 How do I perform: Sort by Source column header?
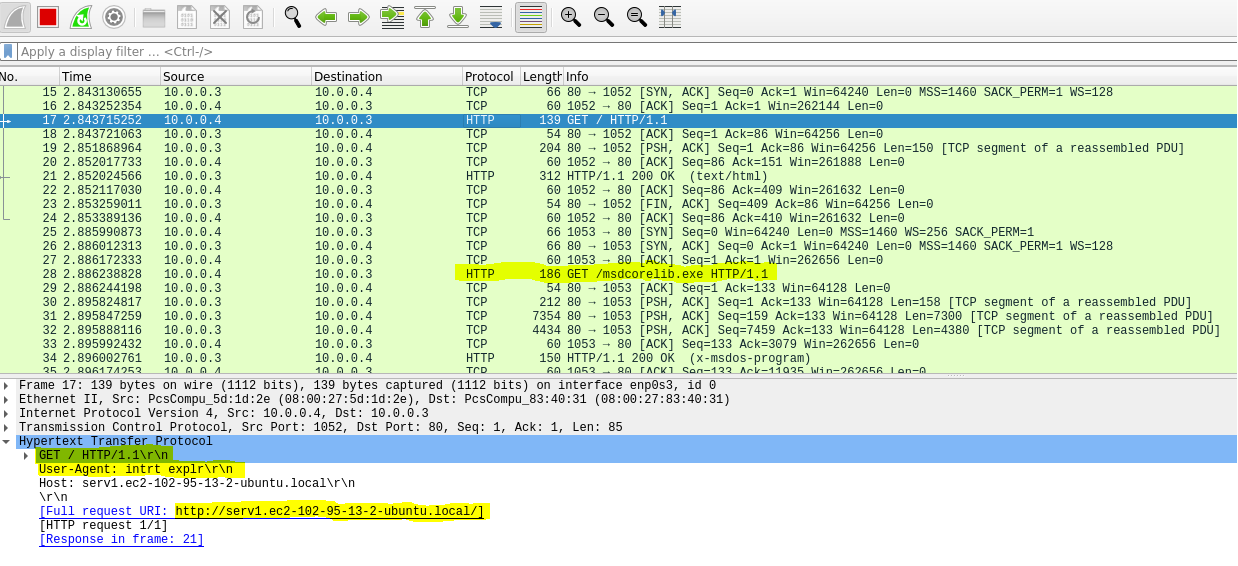(236, 76)
